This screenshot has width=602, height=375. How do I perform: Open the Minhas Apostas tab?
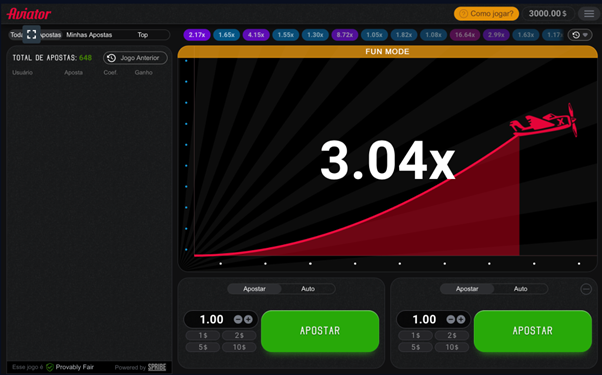[89, 35]
